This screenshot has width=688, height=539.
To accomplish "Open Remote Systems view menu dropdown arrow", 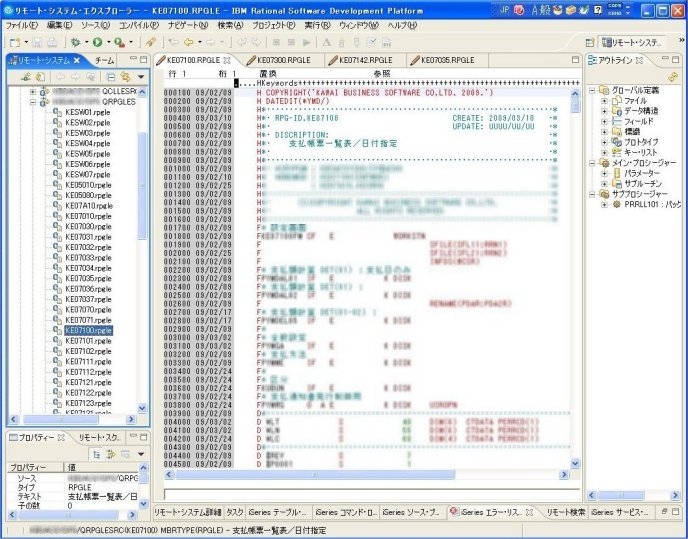I will 141,77.
